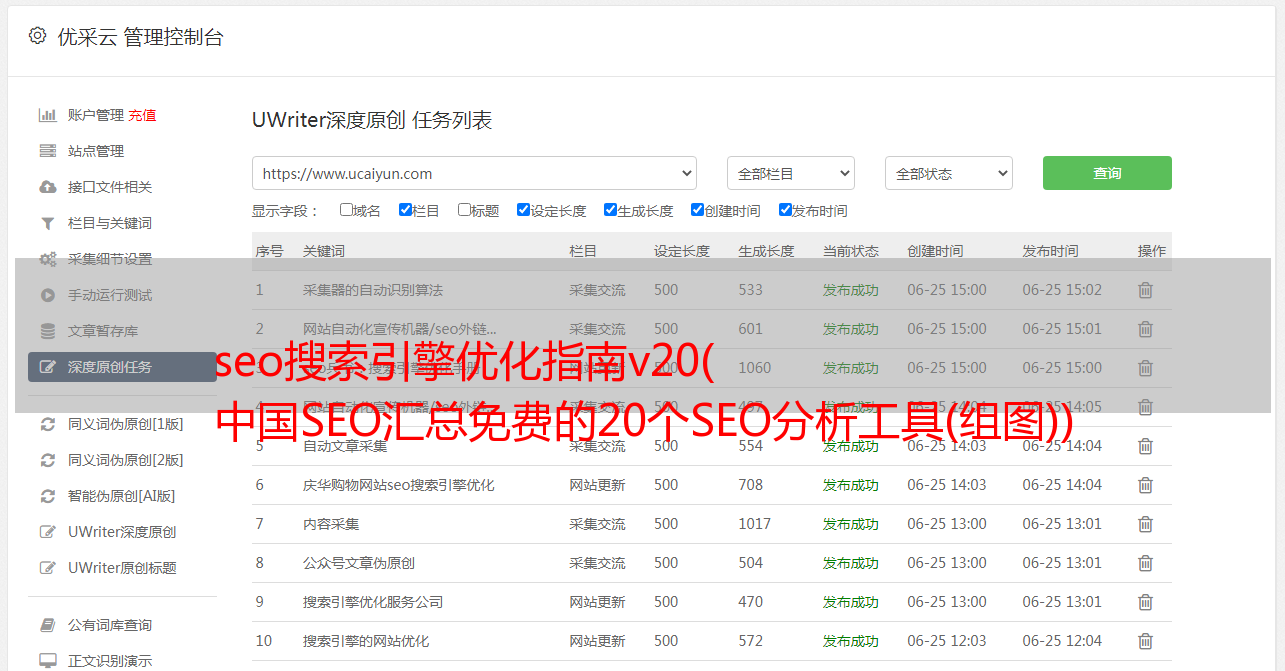
Task: Click 发布成功 status in row 10
Action: (x=851, y=641)
